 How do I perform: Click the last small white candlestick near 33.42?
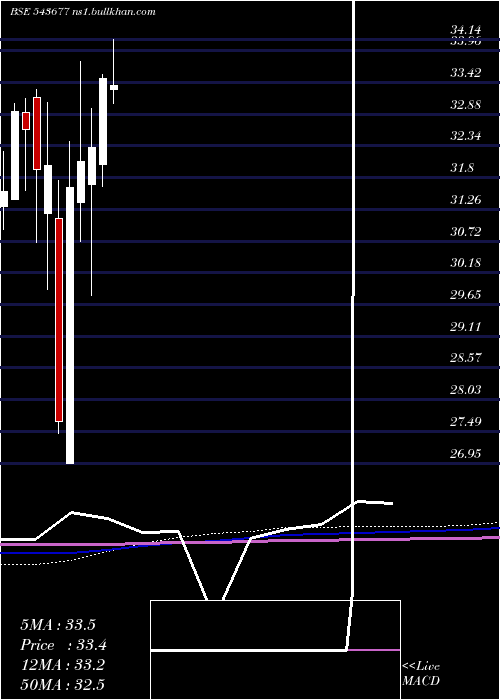pos(114,88)
